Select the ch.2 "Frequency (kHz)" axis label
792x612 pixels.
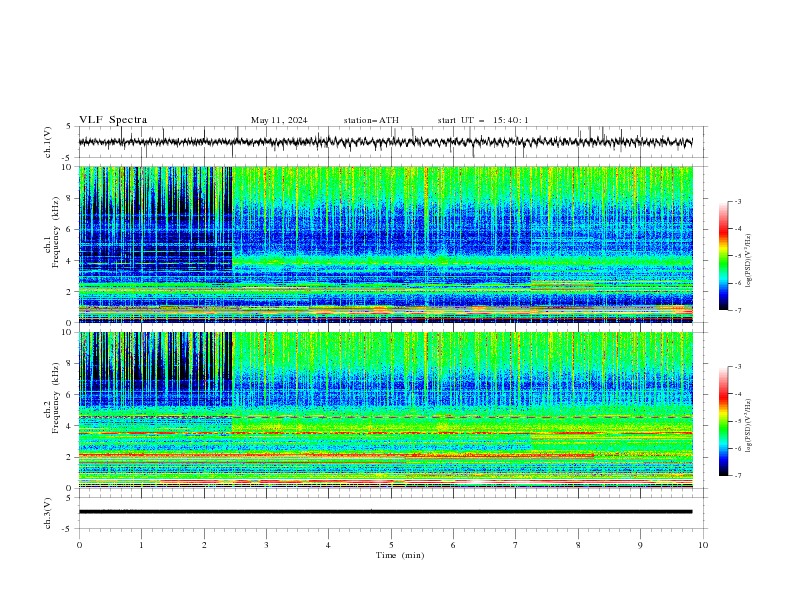55,398
